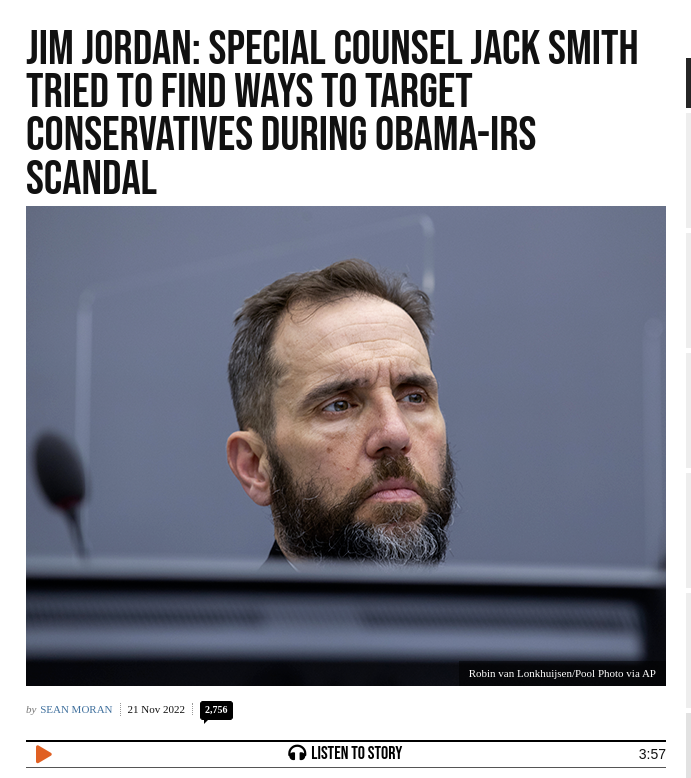Click the Robin van Lonkhuijsen photo credit
Image resolution: width=691 pixels, height=778 pixels.
tap(562, 673)
